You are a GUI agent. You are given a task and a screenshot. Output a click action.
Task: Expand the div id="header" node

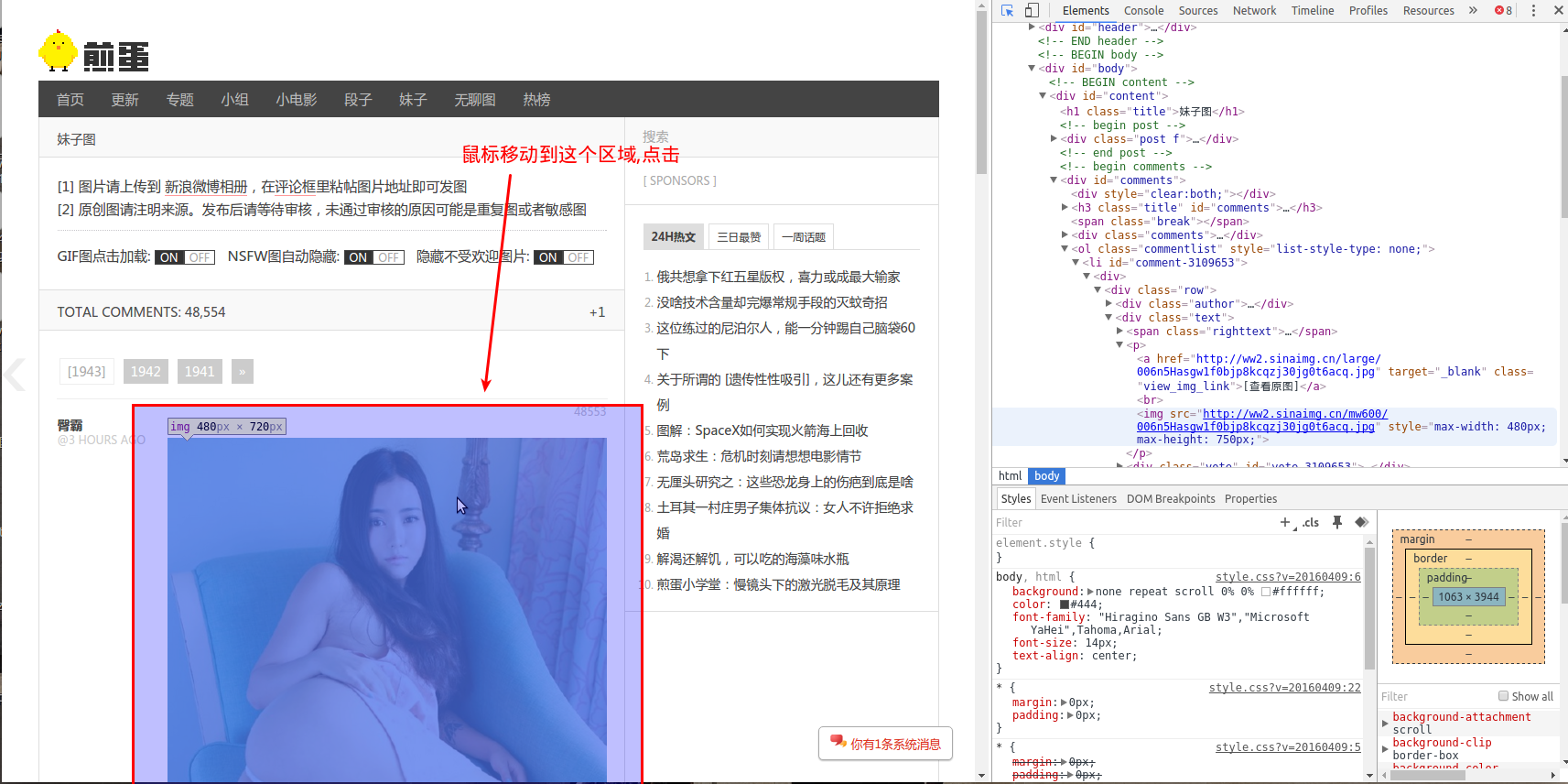(x=1032, y=27)
